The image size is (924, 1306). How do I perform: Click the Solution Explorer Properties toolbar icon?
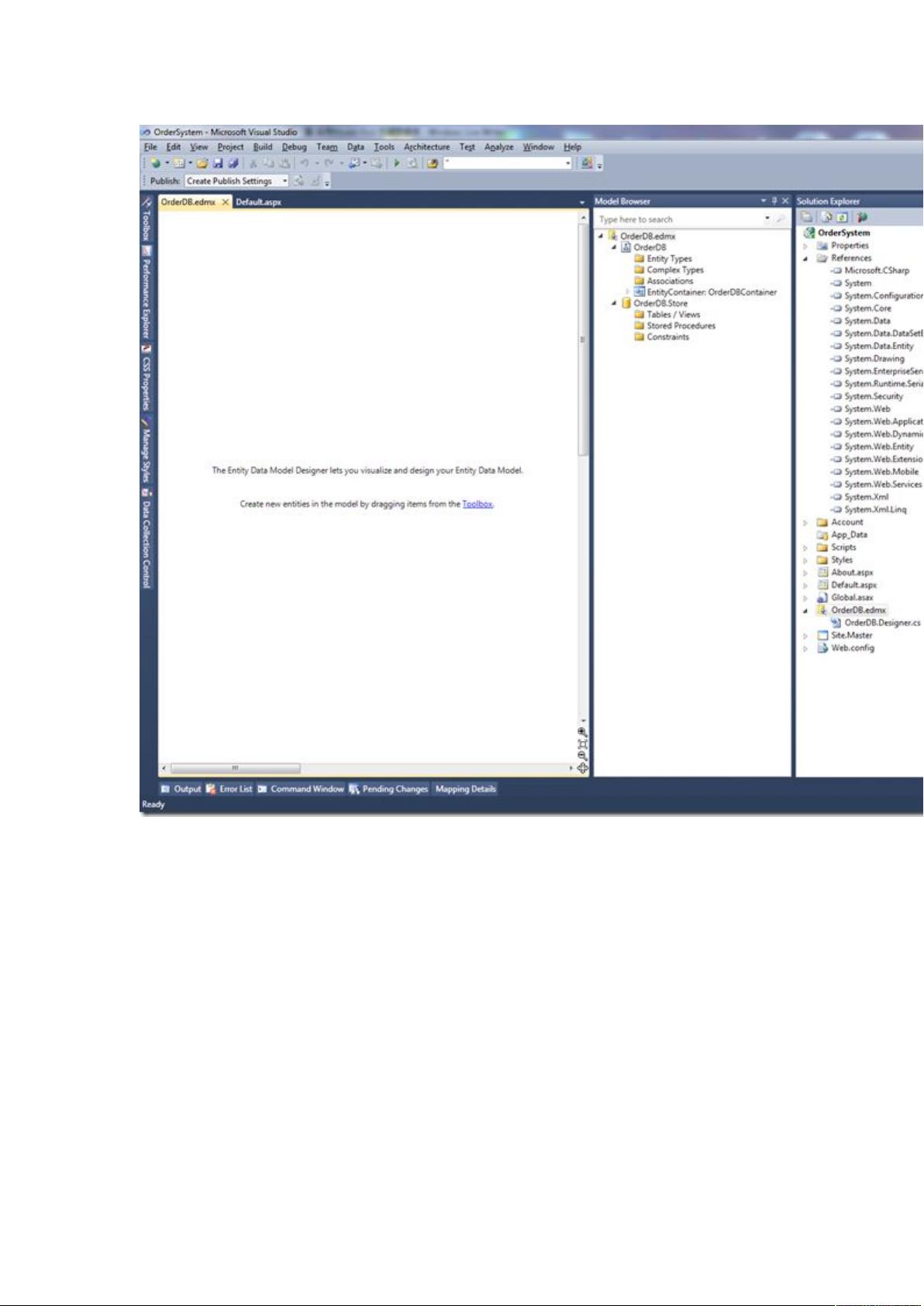tap(807, 218)
